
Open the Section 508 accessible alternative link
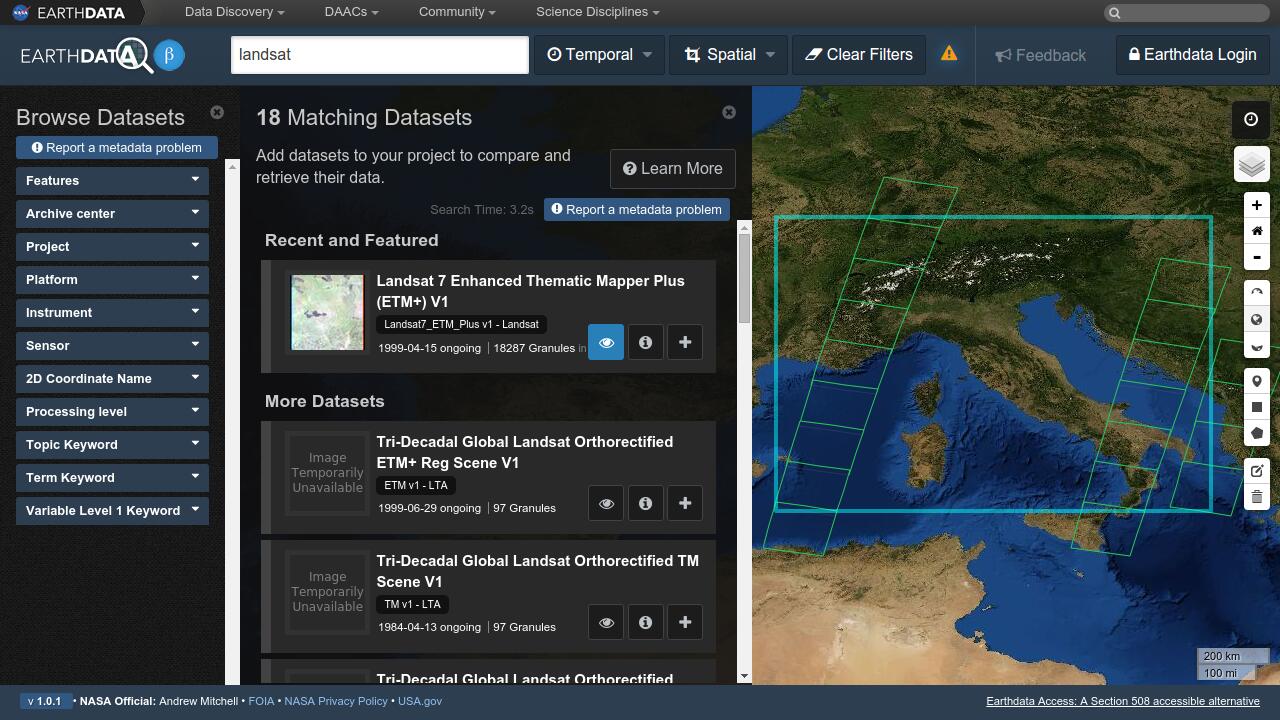(x=1123, y=701)
